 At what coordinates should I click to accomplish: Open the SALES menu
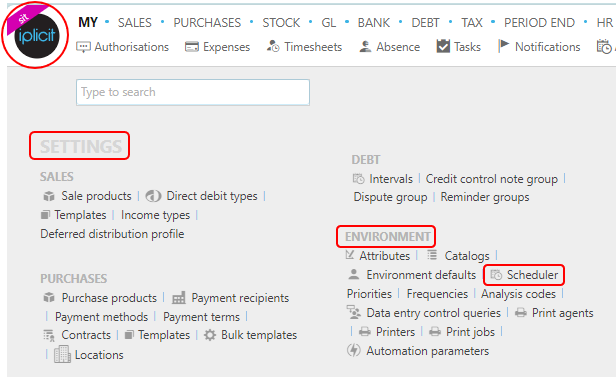134,23
